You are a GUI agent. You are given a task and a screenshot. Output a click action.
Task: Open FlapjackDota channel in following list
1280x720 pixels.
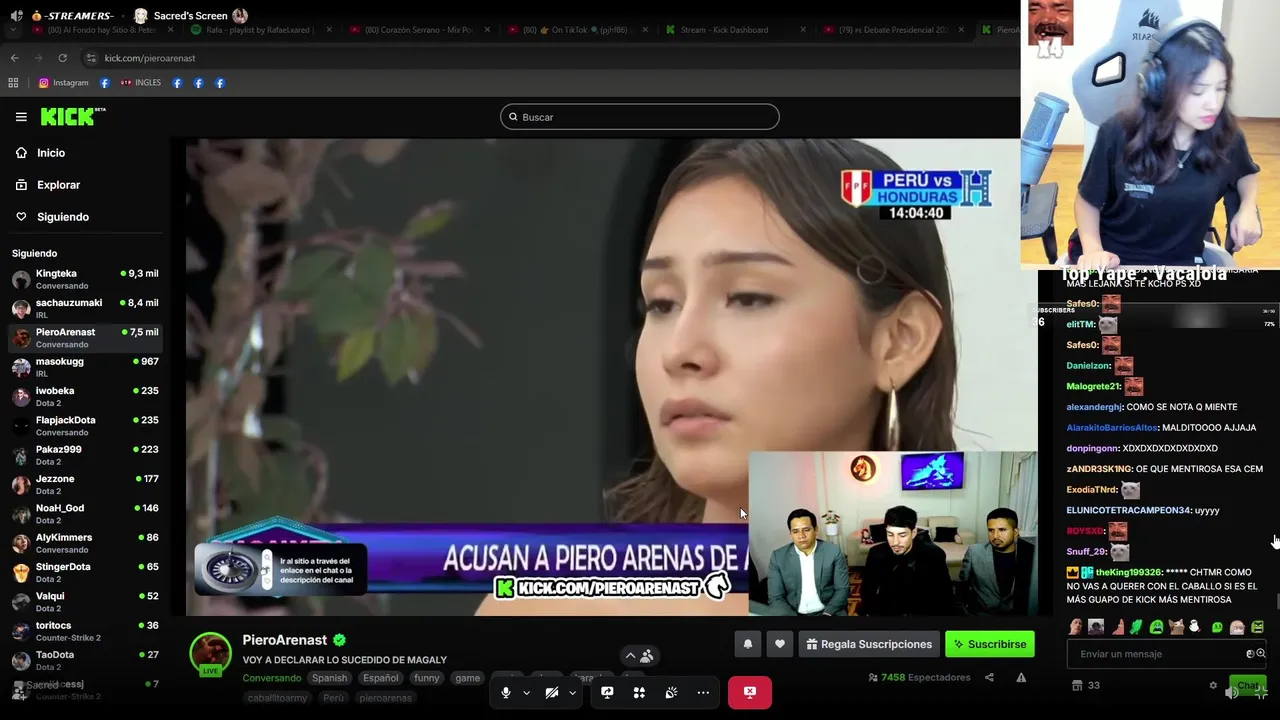85,426
